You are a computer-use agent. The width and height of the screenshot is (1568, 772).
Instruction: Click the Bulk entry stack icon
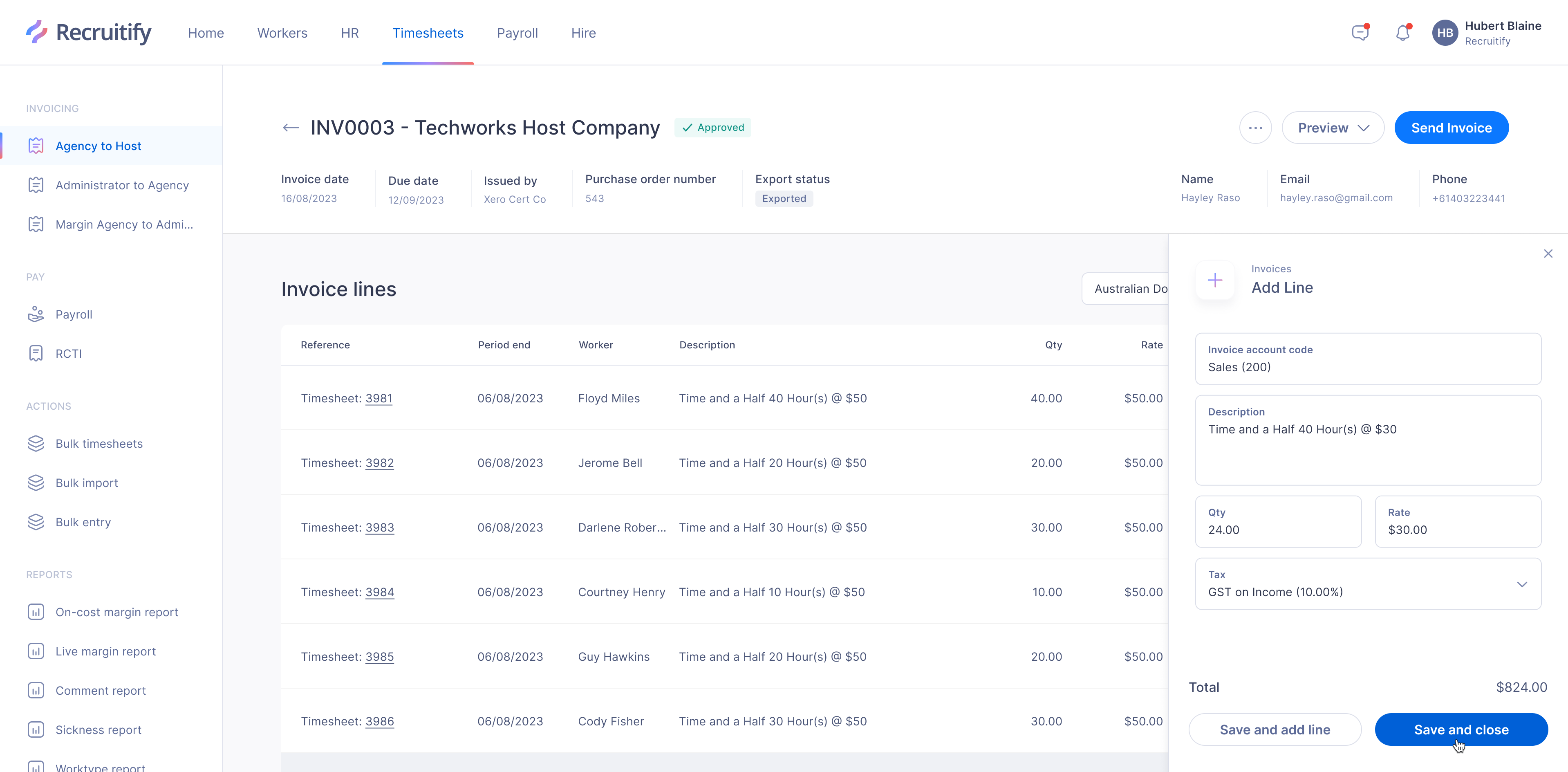click(x=36, y=522)
